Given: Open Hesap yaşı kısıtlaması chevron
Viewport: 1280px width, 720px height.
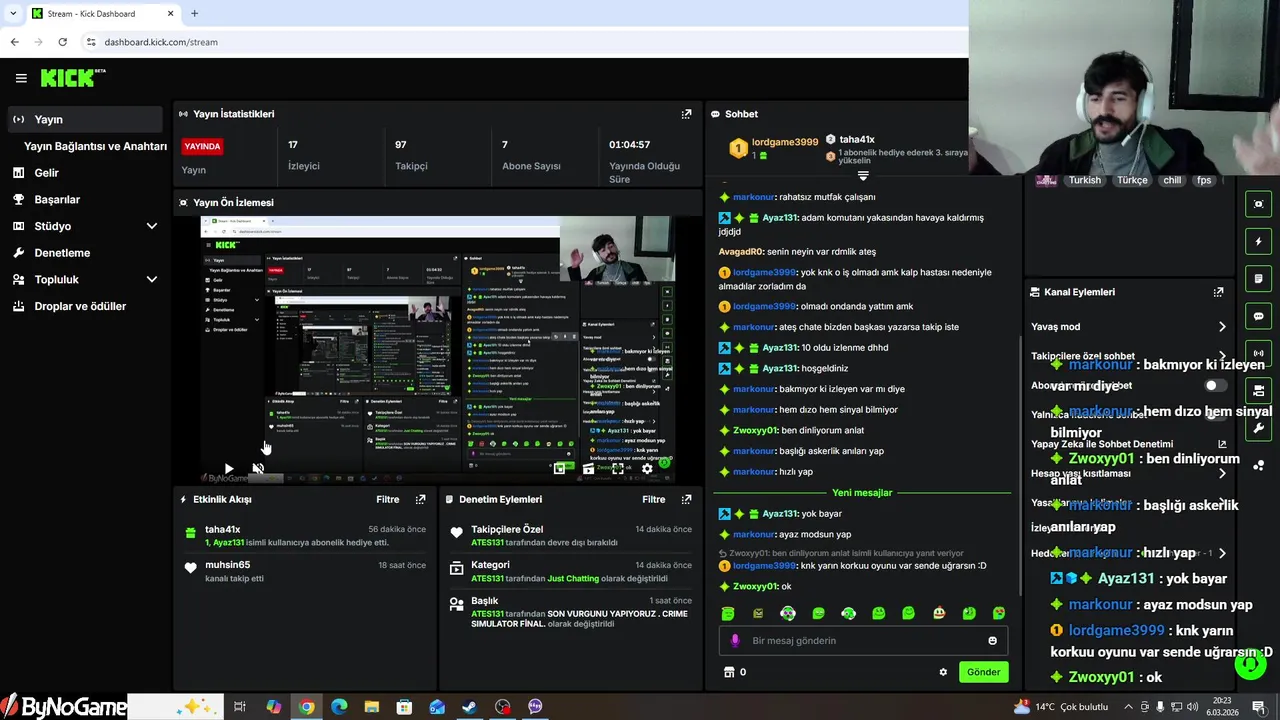Looking at the screenshot, I should click(x=1221, y=474).
